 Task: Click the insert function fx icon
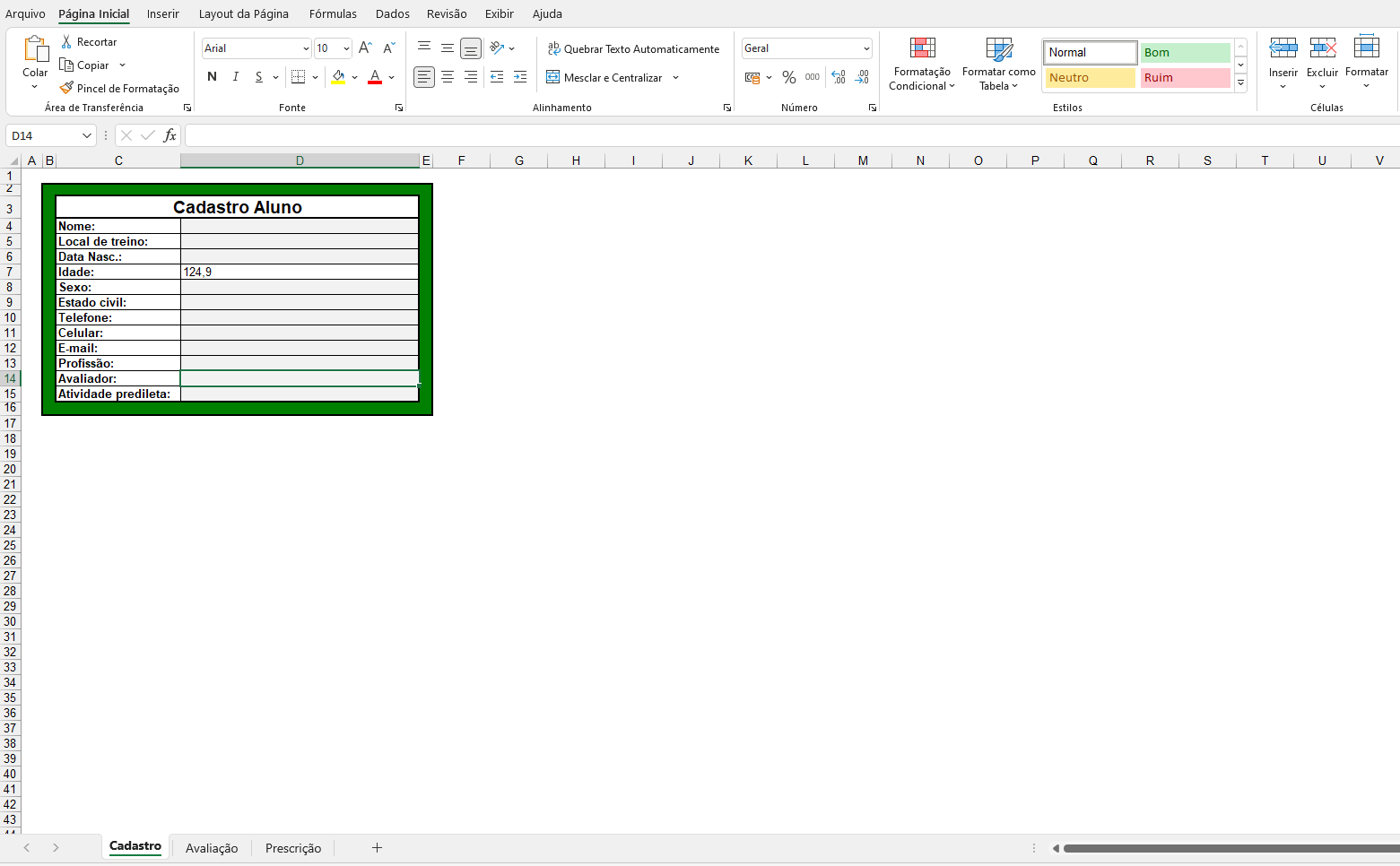tap(170, 135)
